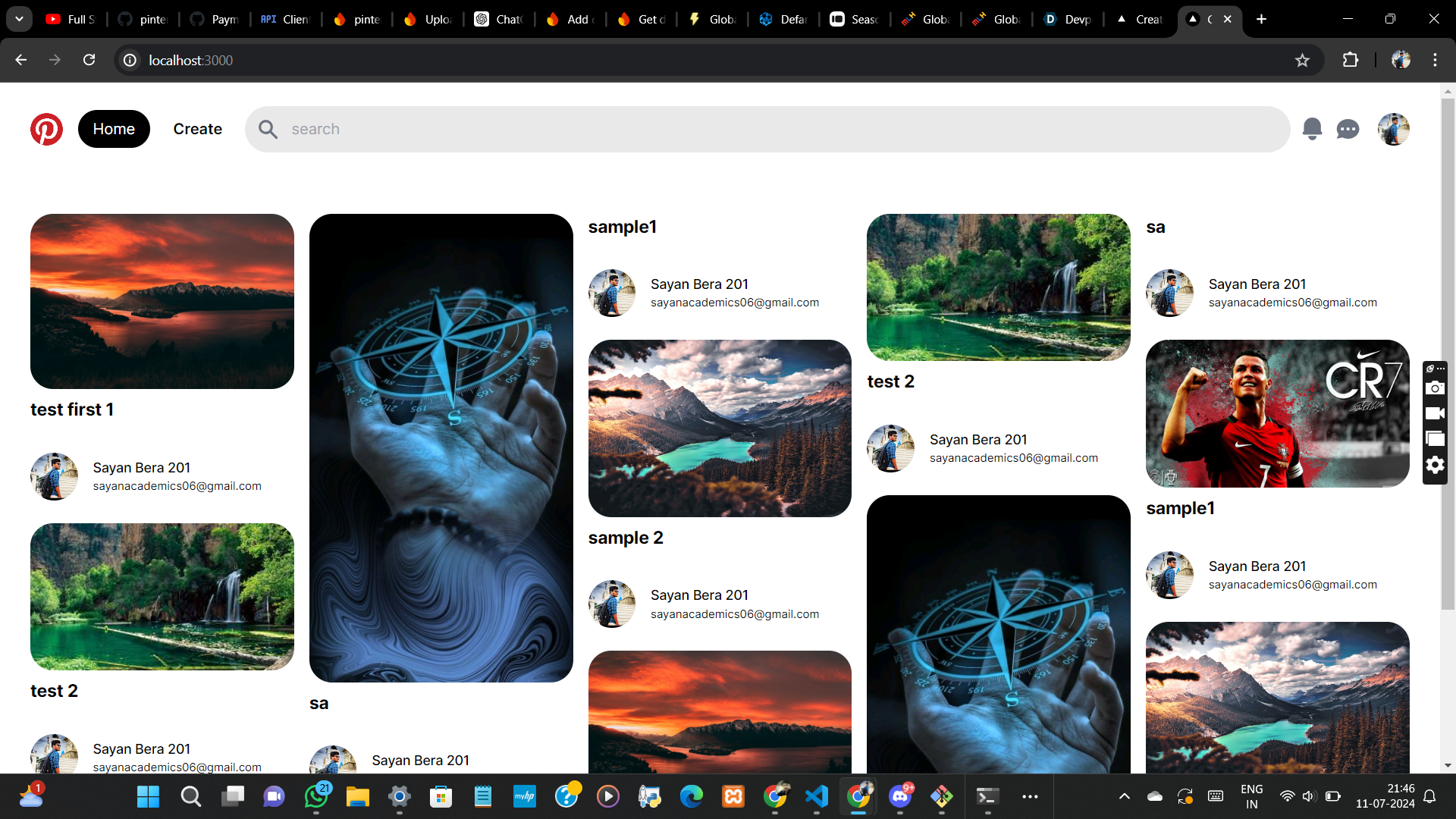Expand the system tray hidden icons chevron
The height and width of the screenshot is (819, 1456).
[x=1124, y=796]
